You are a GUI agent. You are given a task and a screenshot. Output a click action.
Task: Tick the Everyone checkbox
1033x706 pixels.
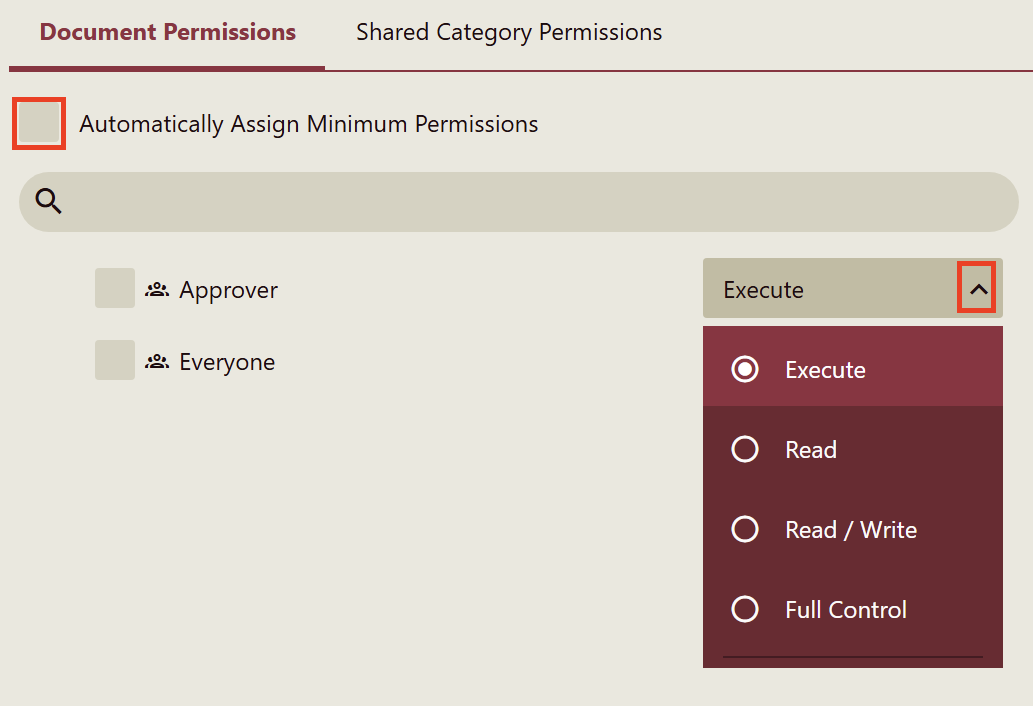(115, 361)
